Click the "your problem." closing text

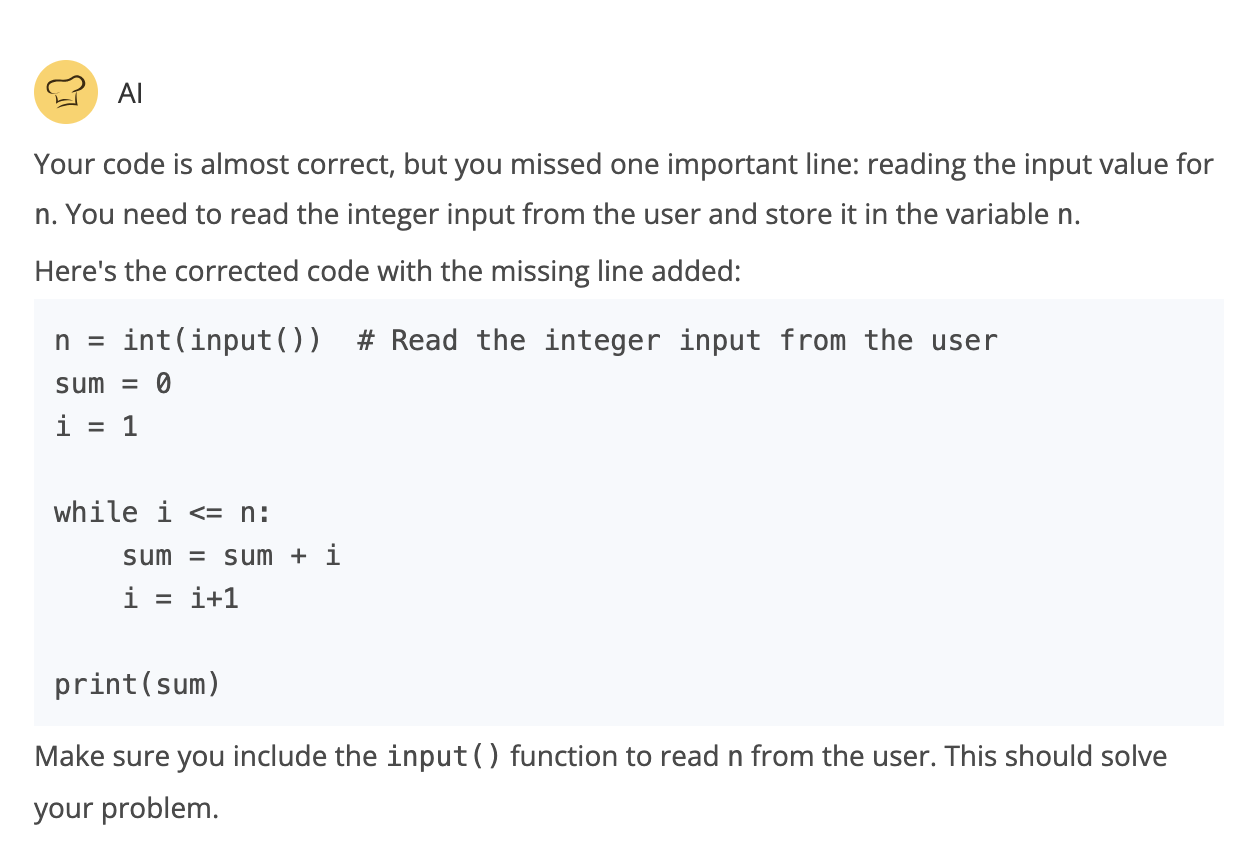point(126,808)
